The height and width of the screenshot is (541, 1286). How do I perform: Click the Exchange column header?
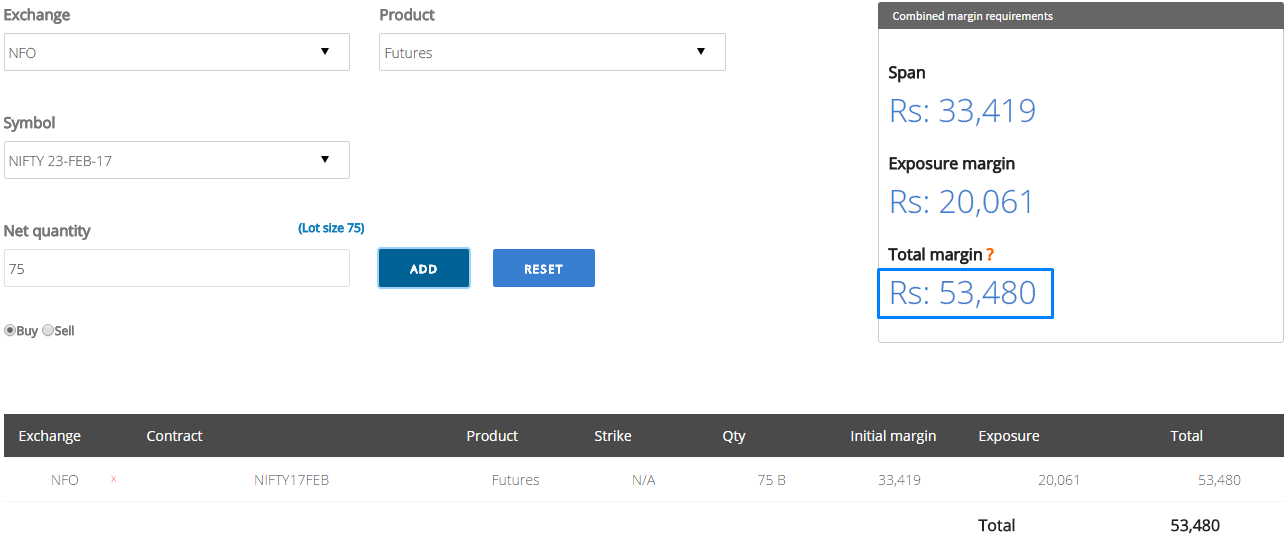click(50, 436)
